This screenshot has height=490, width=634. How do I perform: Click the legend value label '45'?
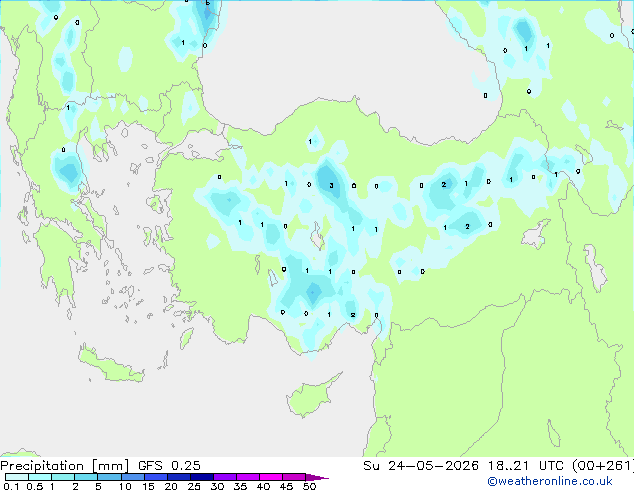[x=286, y=486]
